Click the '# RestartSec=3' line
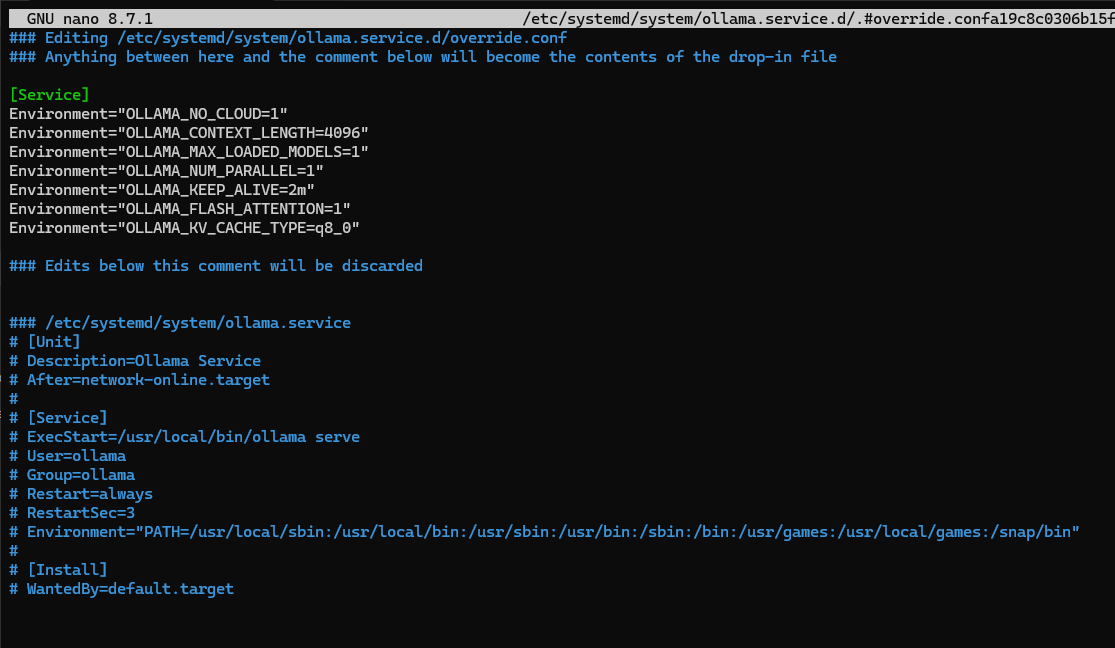 (72, 513)
